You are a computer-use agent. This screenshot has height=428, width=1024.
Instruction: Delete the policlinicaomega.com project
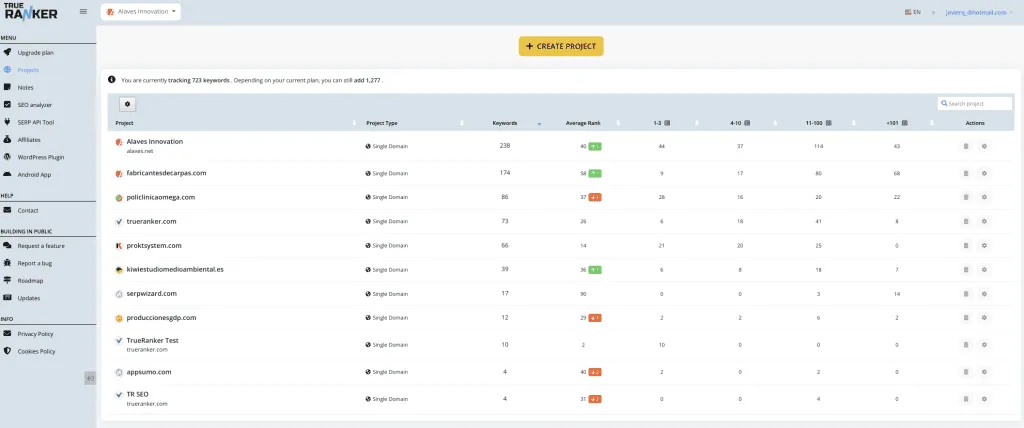click(966, 197)
